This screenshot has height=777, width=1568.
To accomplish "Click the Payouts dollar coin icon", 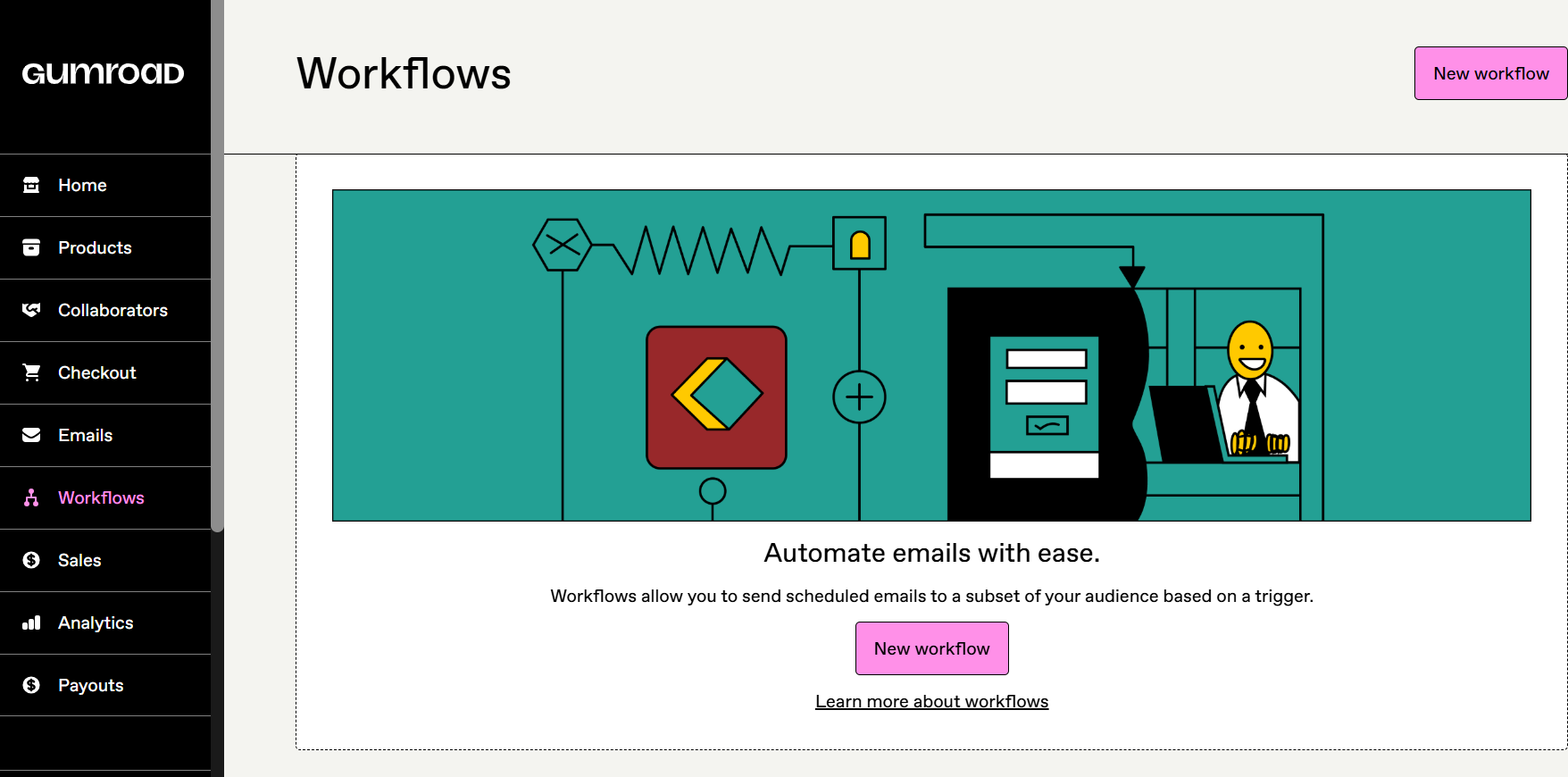I will 31,685.
